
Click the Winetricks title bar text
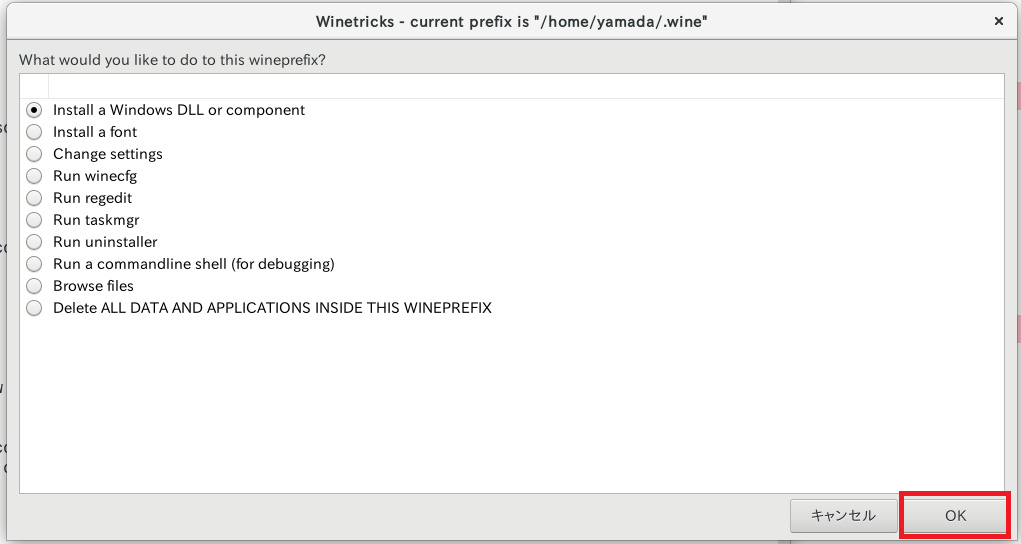point(512,21)
